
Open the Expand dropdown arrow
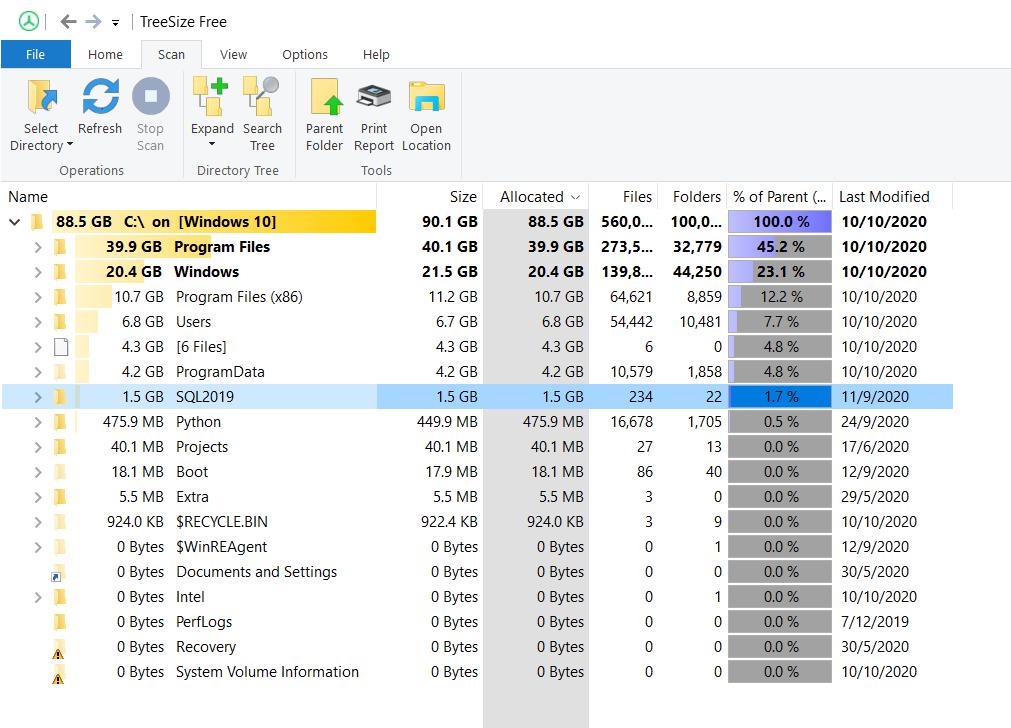tap(211, 144)
